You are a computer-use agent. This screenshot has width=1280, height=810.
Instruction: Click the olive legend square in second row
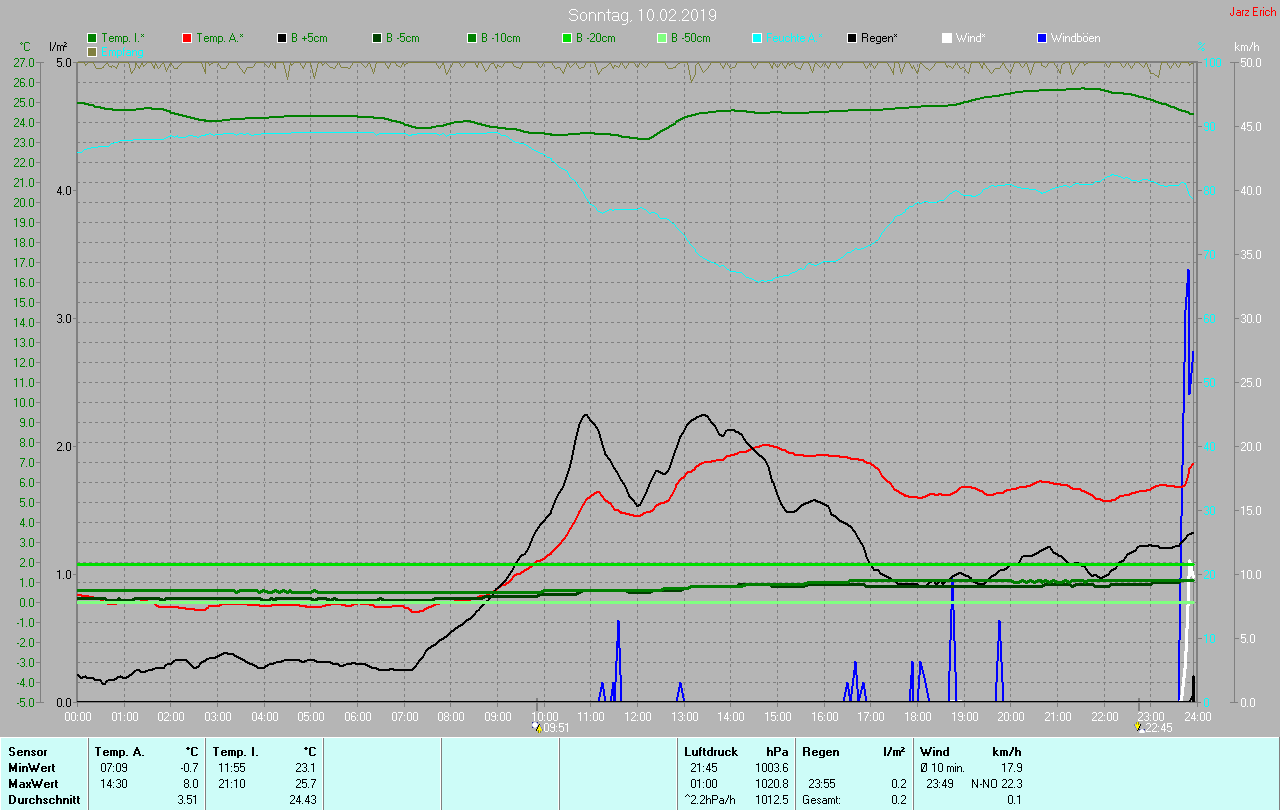[x=92, y=51]
